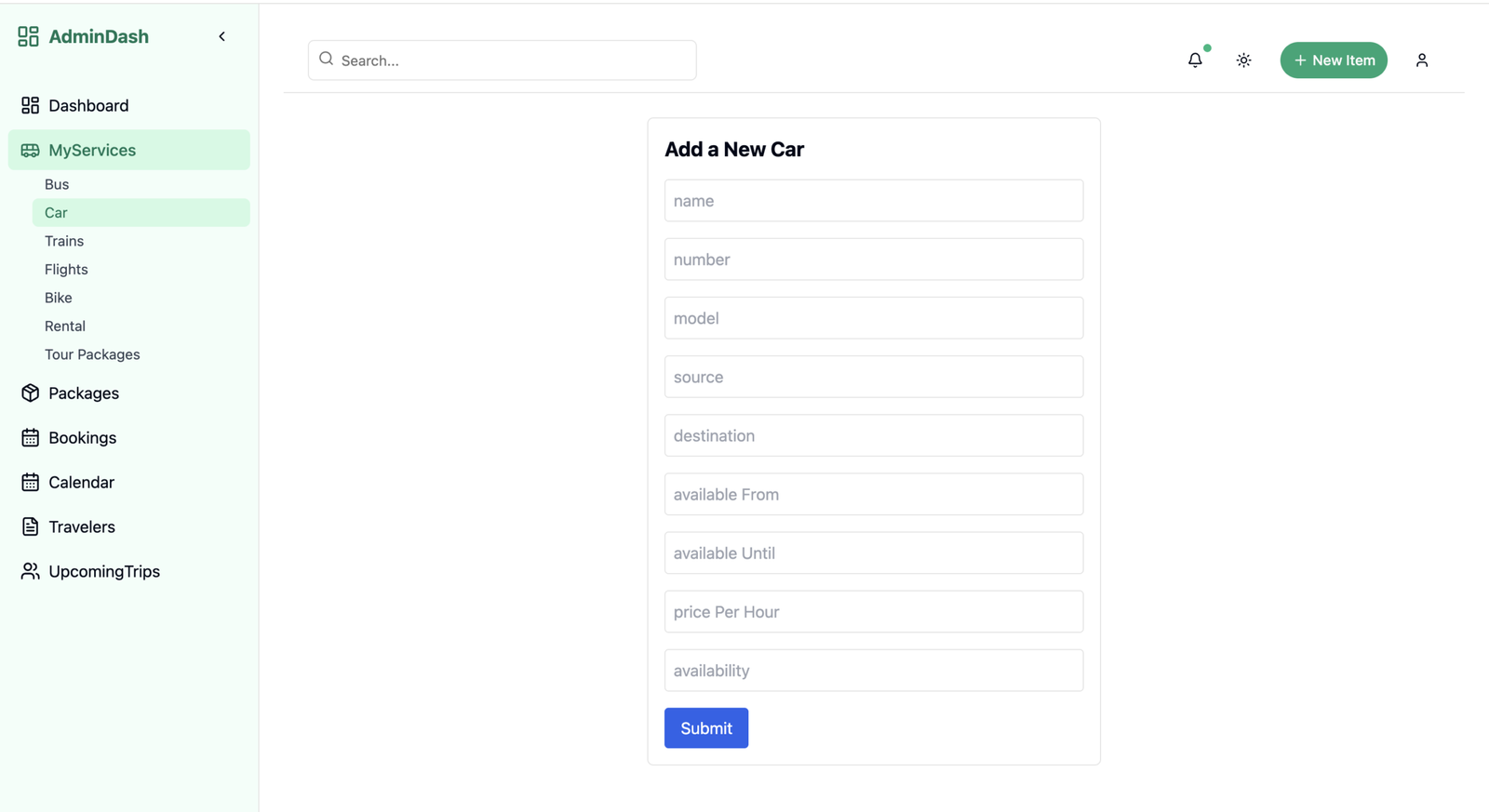Image resolution: width=1489 pixels, height=812 pixels.
Task: Submit the new car form
Action: pyautogui.click(x=705, y=728)
